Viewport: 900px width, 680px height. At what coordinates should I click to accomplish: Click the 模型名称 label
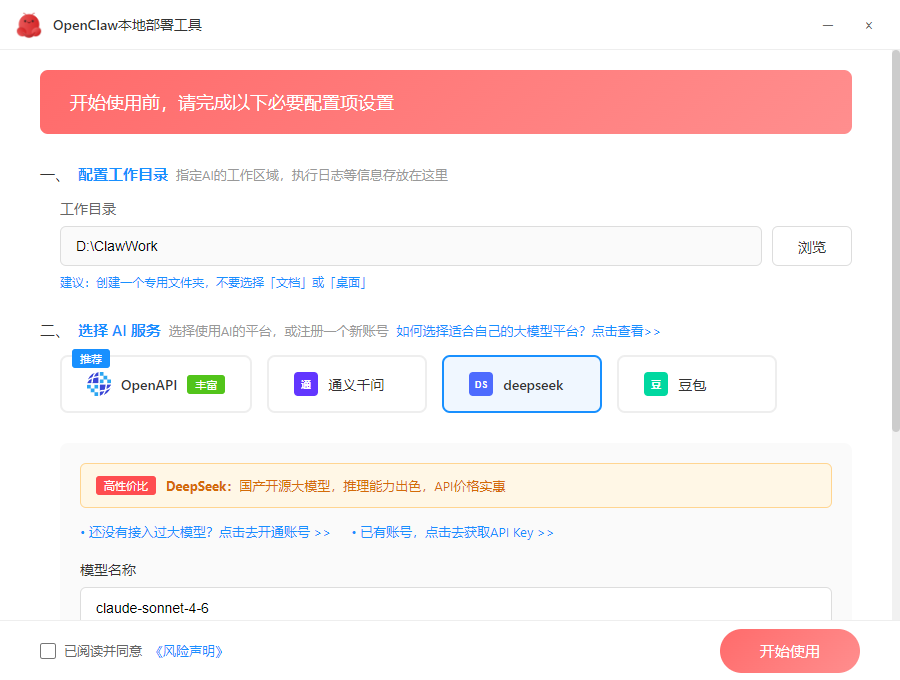click(x=108, y=570)
